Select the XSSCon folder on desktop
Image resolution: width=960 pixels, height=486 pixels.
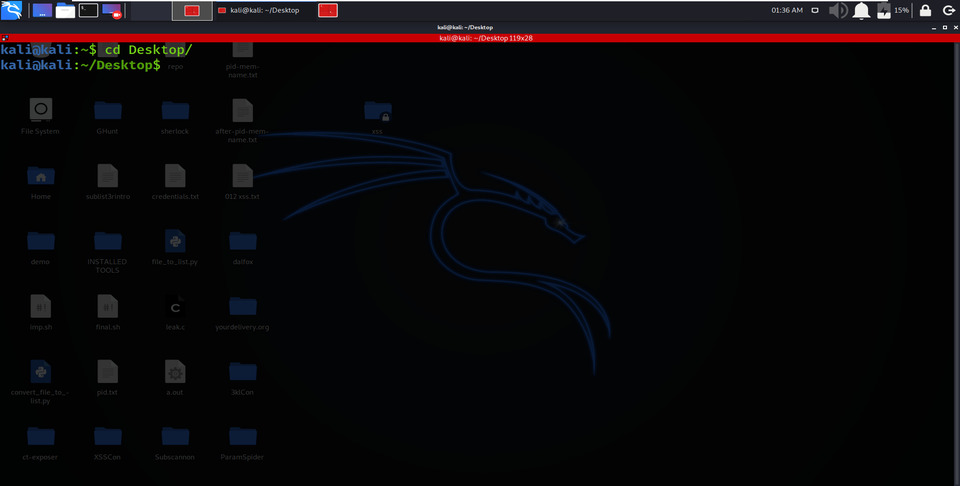pyautogui.click(x=108, y=443)
